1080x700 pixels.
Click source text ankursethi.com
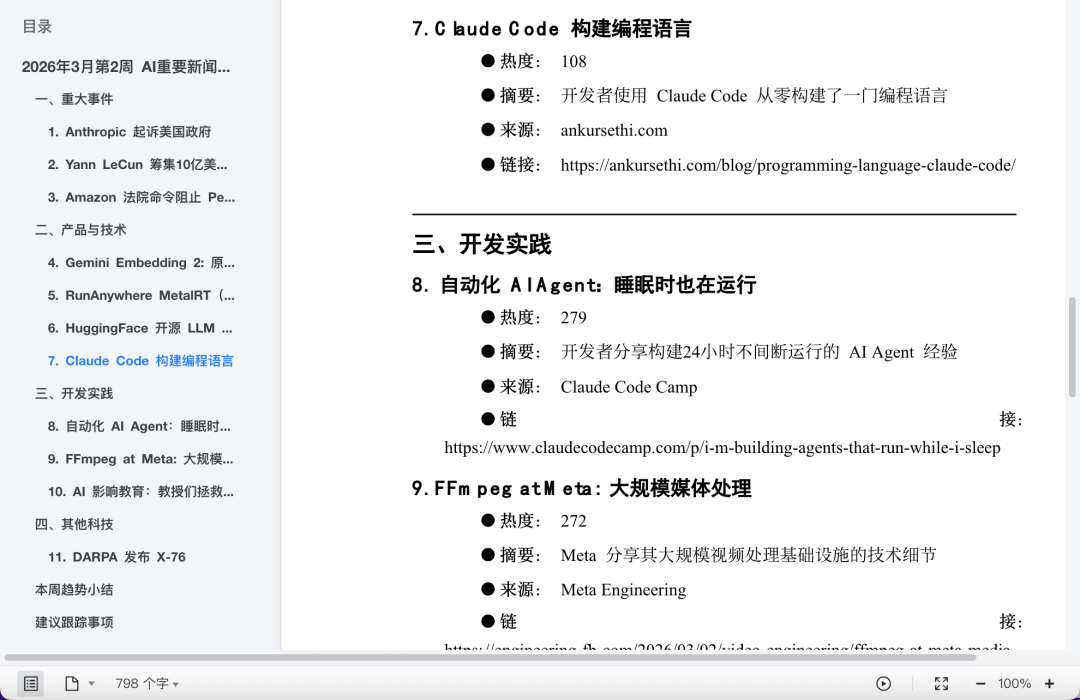[x=614, y=130]
